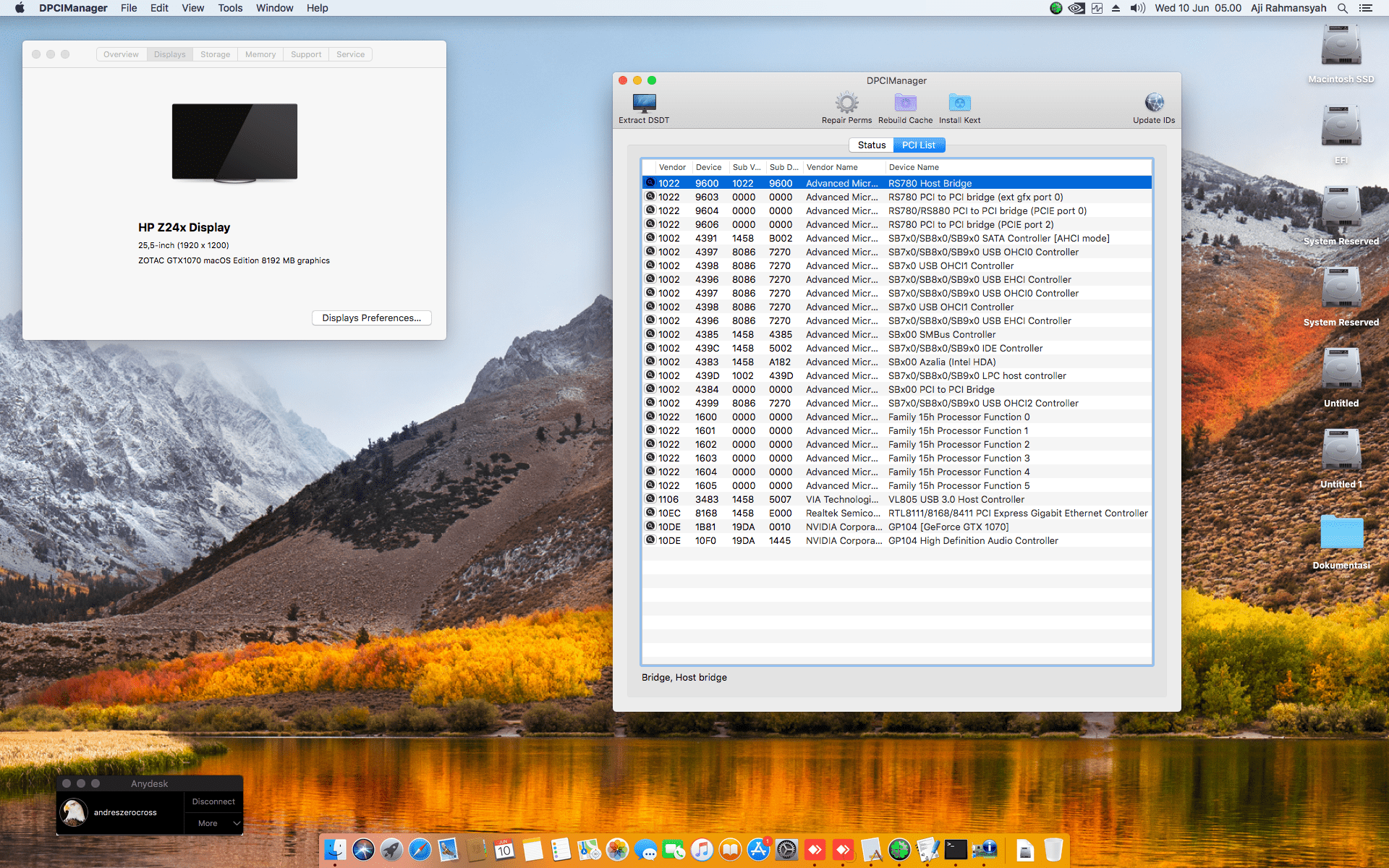
Task: Open the Memory tab
Action: point(260,54)
